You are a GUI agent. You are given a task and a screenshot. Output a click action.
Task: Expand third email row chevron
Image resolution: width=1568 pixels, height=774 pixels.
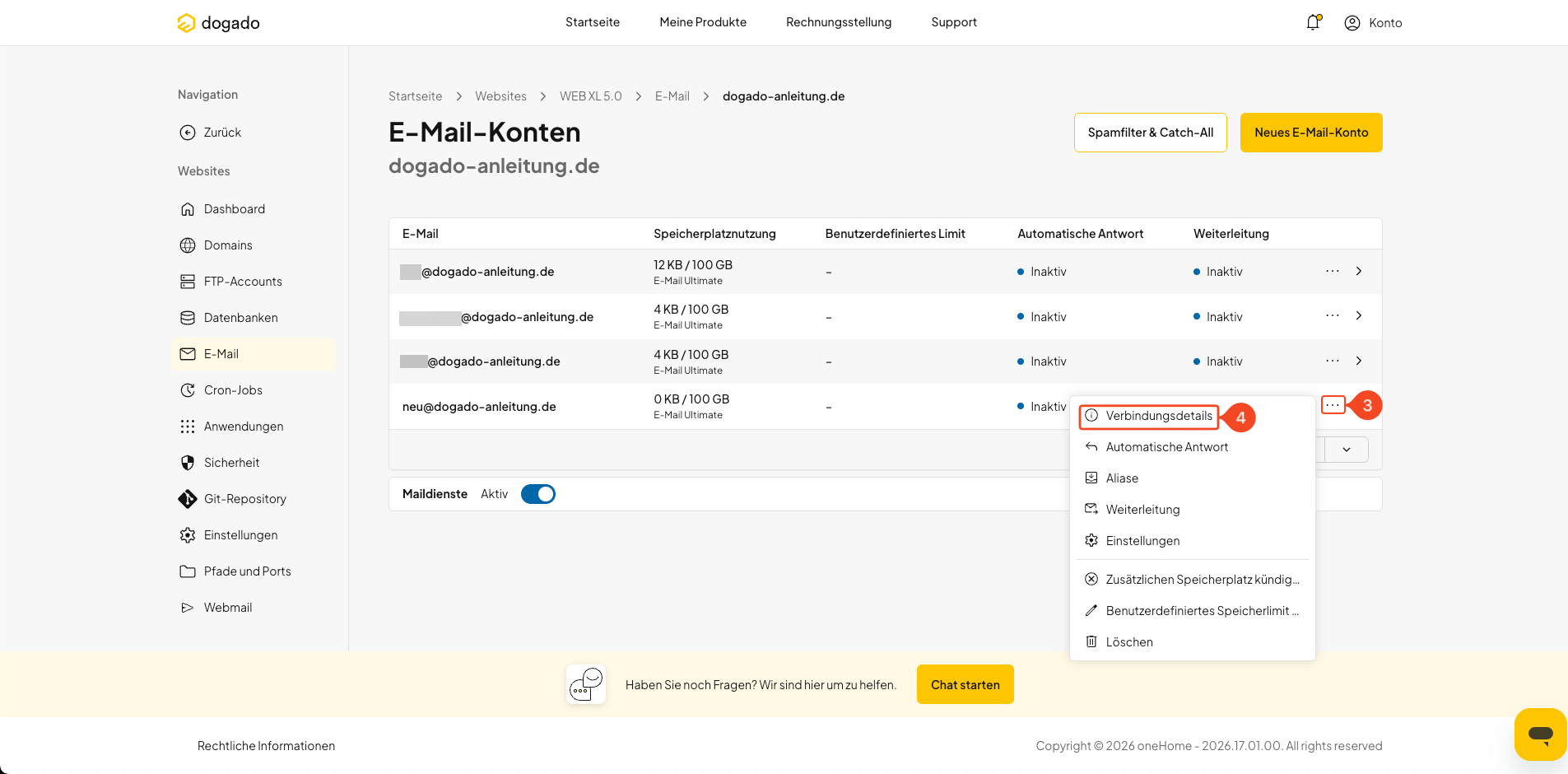[1359, 361]
